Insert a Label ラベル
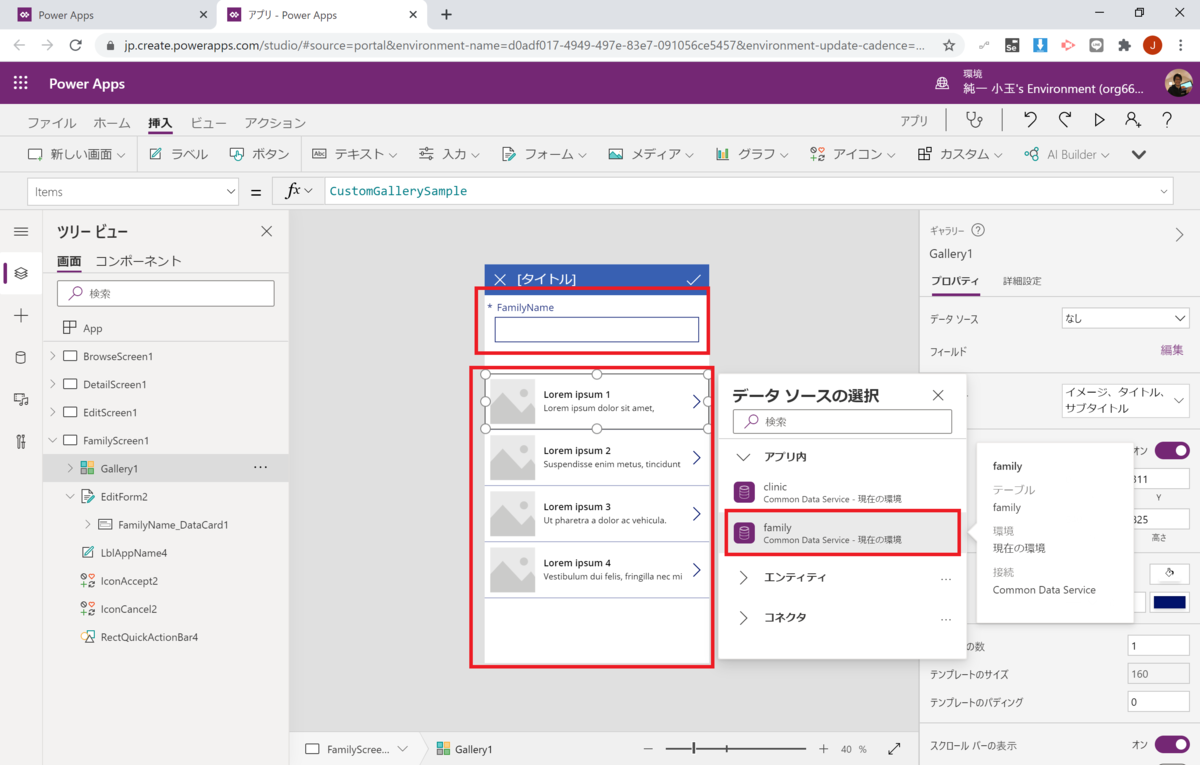Viewport: 1200px width, 765px height. (x=178, y=154)
